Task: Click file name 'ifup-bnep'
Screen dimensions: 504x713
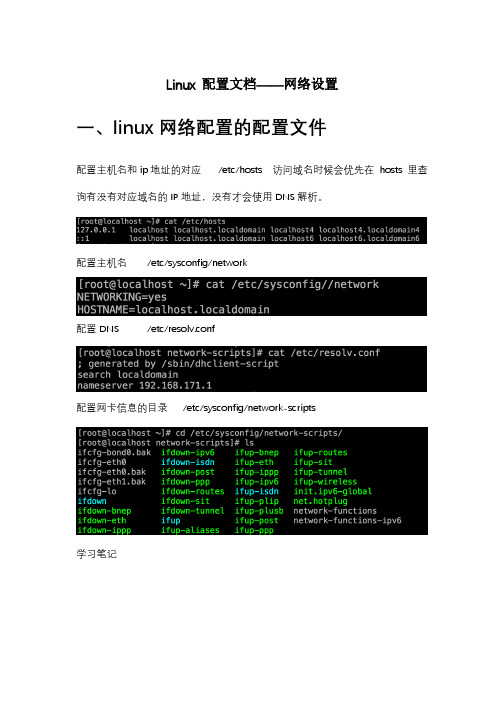Action: pyautogui.click(x=257, y=452)
